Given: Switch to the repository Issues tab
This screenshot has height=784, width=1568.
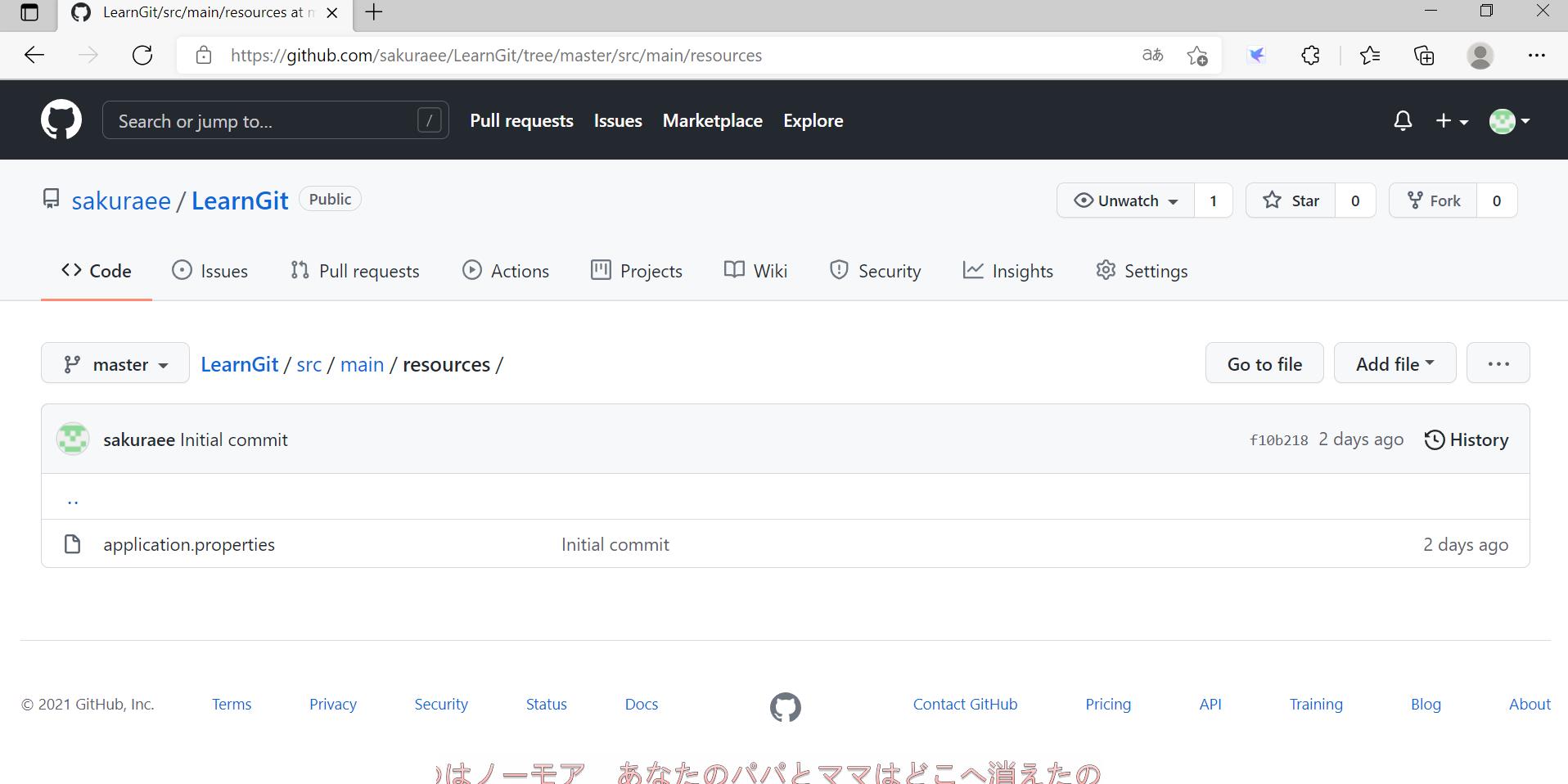Looking at the screenshot, I should (x=210, y=271).
